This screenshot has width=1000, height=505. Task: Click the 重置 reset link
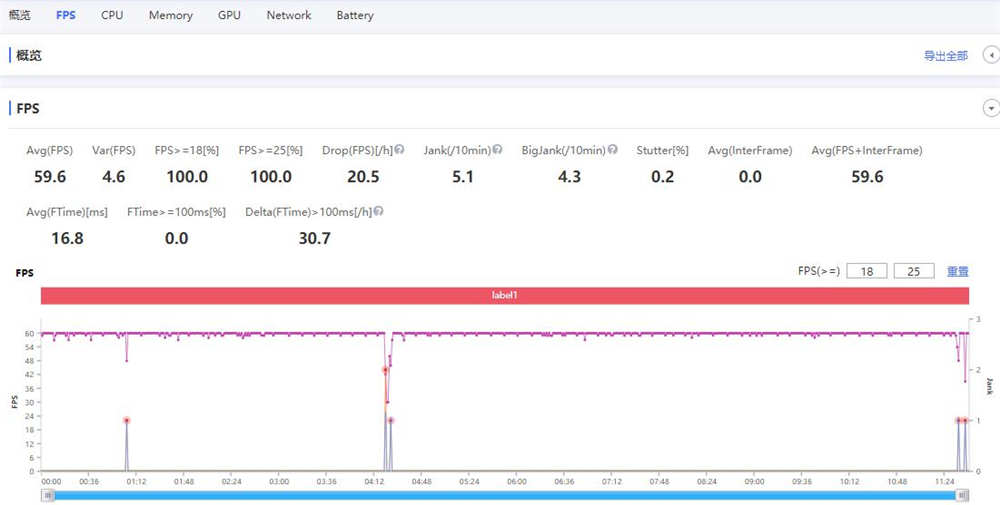click(x=957, y=272)
